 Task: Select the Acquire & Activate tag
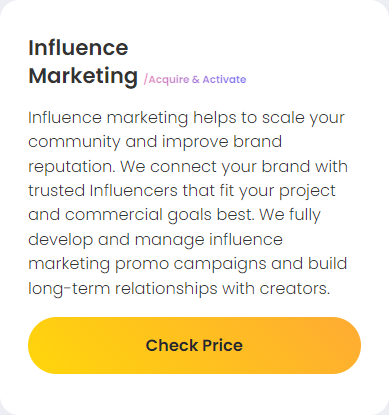point(195,80)
